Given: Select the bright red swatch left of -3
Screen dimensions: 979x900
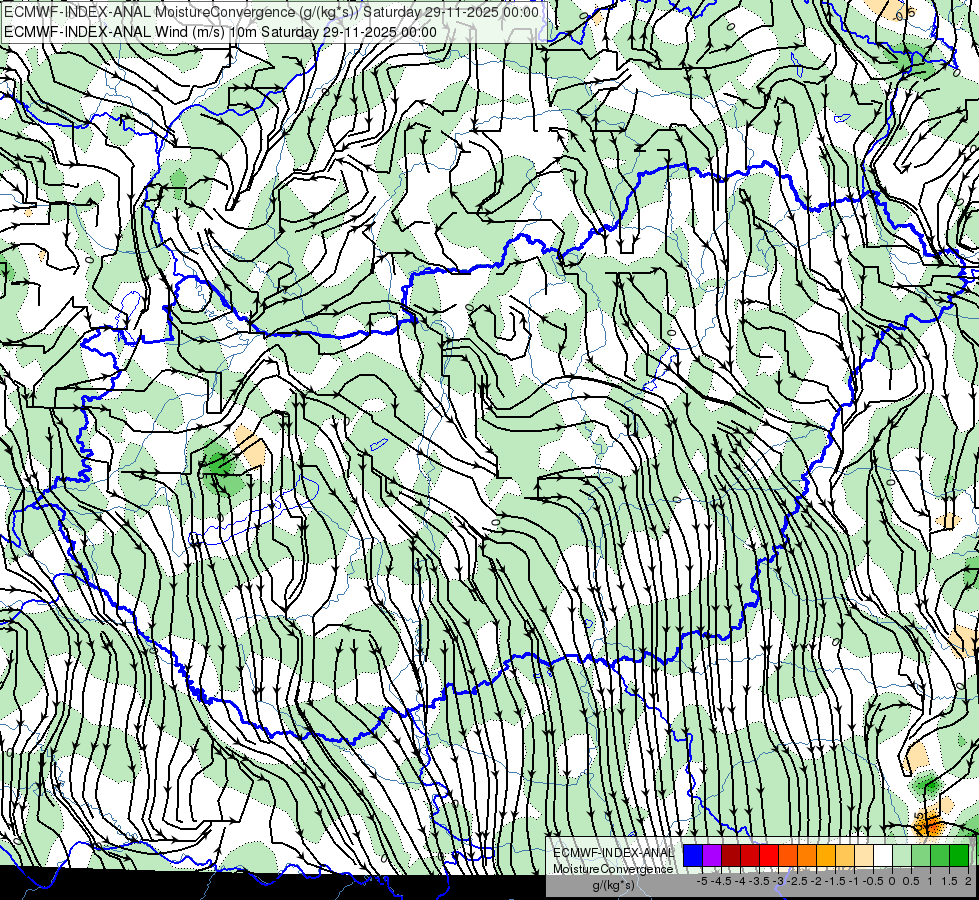Looking at the screenshot, I should tap(769, 855).
